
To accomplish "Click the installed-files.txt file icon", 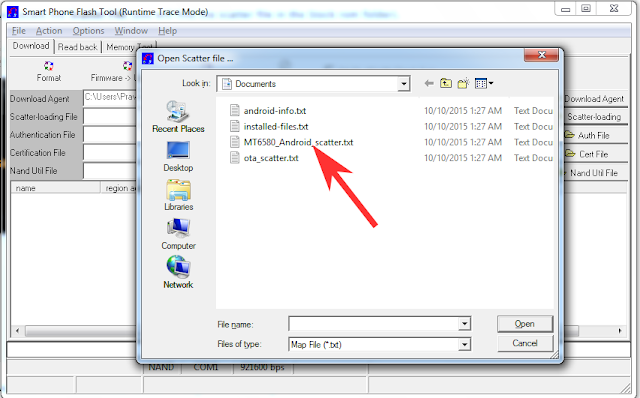I will click(235, 126).
